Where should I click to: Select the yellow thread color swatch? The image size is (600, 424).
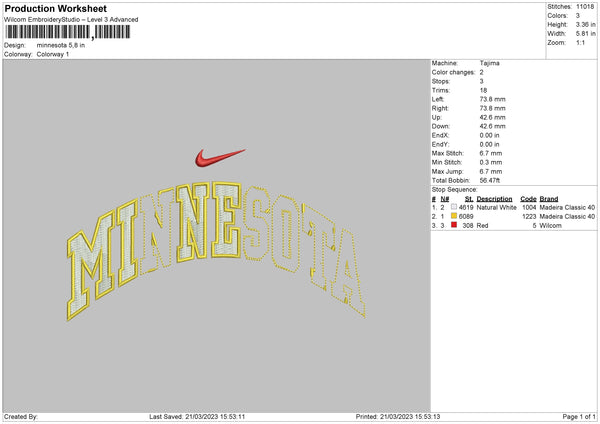click(x=454, y=216)
